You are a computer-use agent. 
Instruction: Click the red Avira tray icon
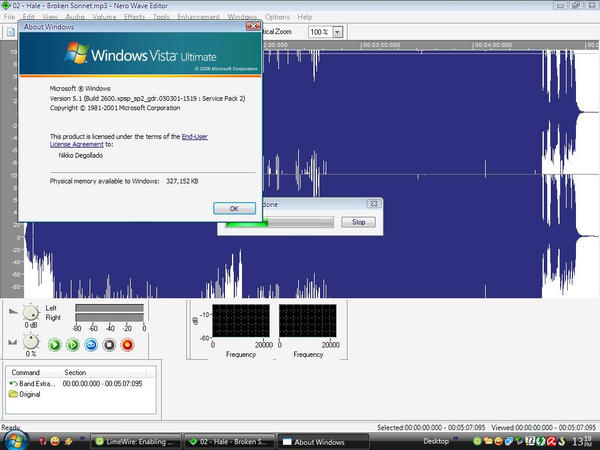coord(551,442)
